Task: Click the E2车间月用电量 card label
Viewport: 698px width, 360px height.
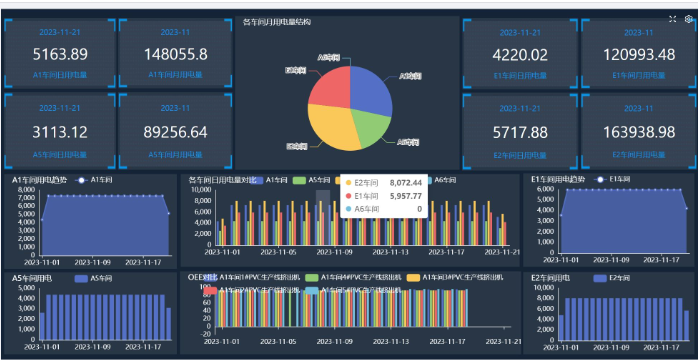Action: 639,155
